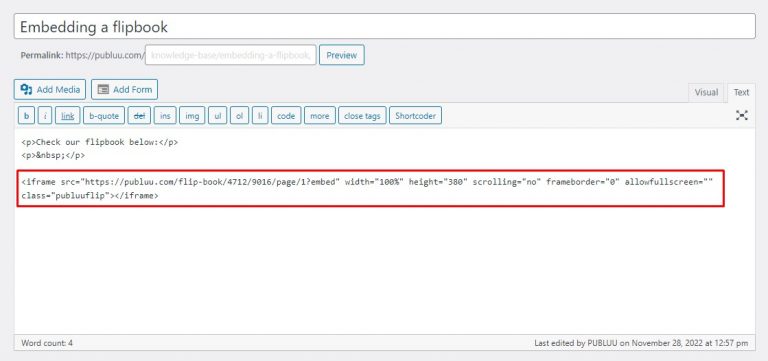Viewport: 768px width, 361px height.
Task: Insert ins tag
Action: pos(166,116)
